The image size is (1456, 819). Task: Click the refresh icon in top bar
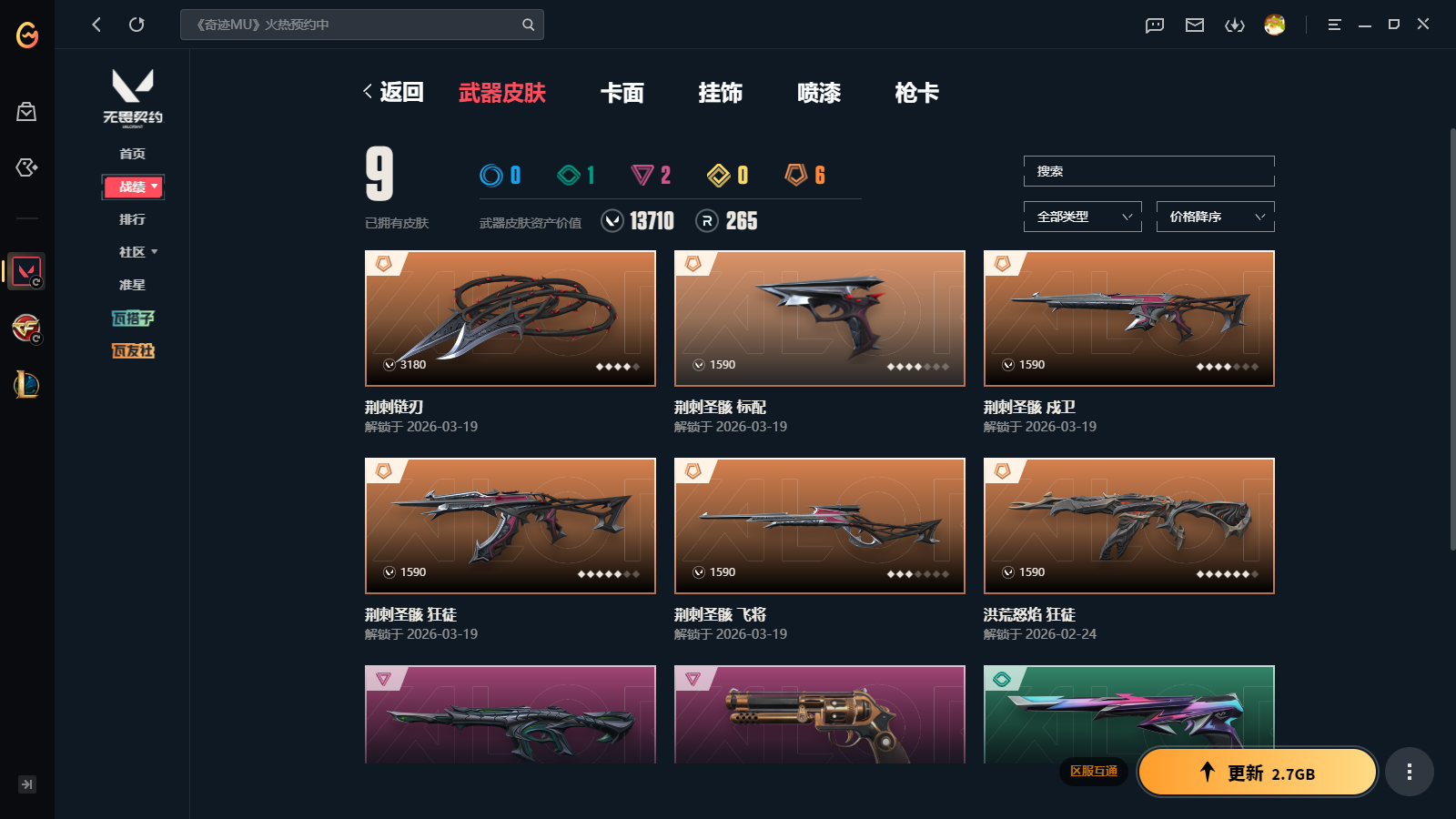point(136,25)
